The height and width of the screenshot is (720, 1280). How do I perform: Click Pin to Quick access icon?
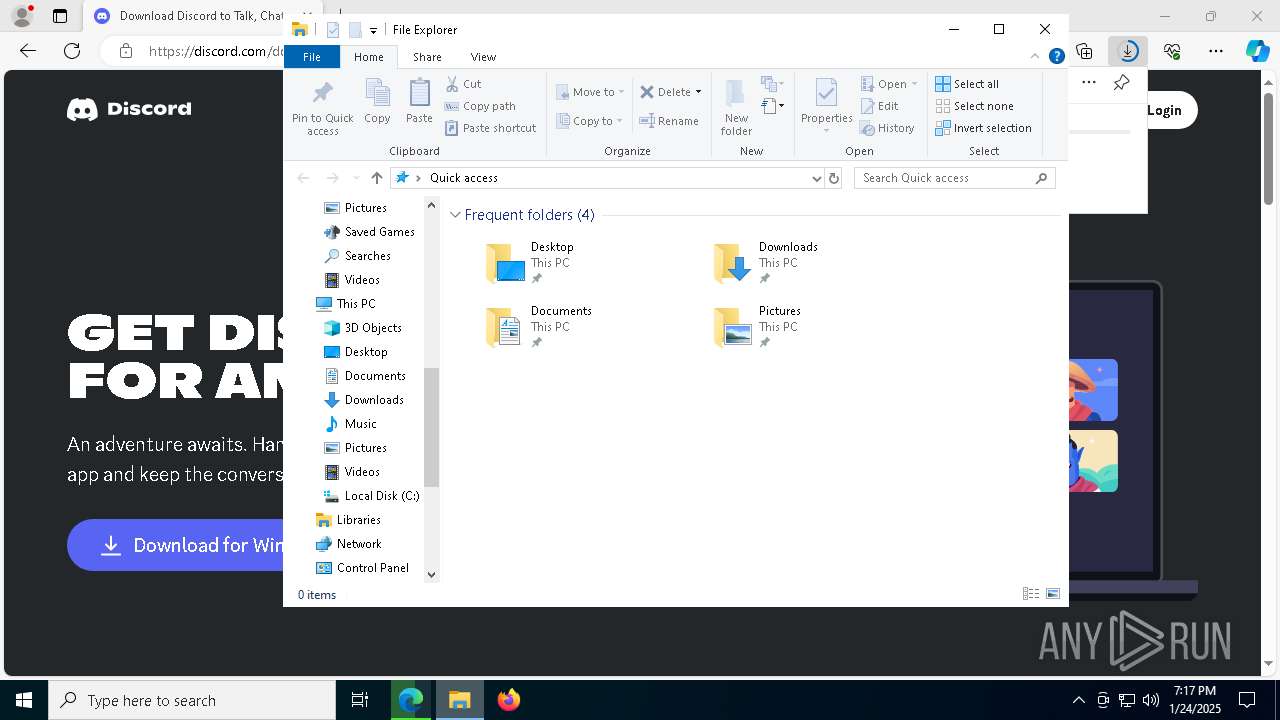(322, 107)
